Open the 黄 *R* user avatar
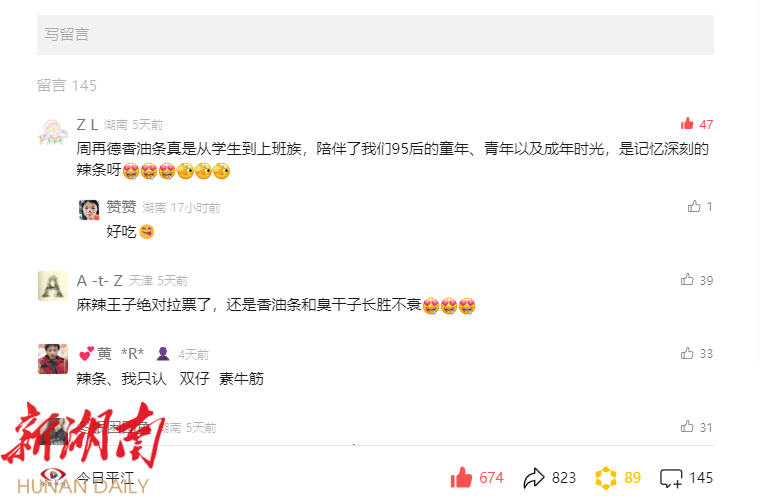Screen dimensions: 760x496 (53, 359)
